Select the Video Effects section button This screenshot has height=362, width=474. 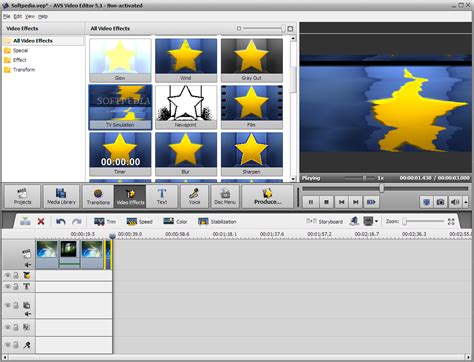click(x=130, y=196)
